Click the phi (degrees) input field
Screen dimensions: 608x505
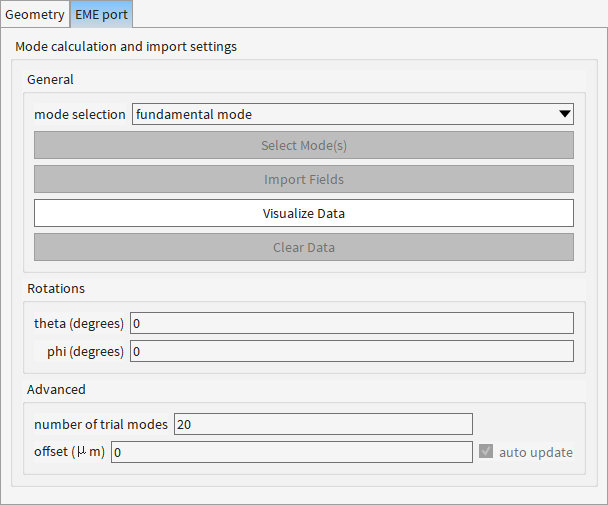(352, 351)
